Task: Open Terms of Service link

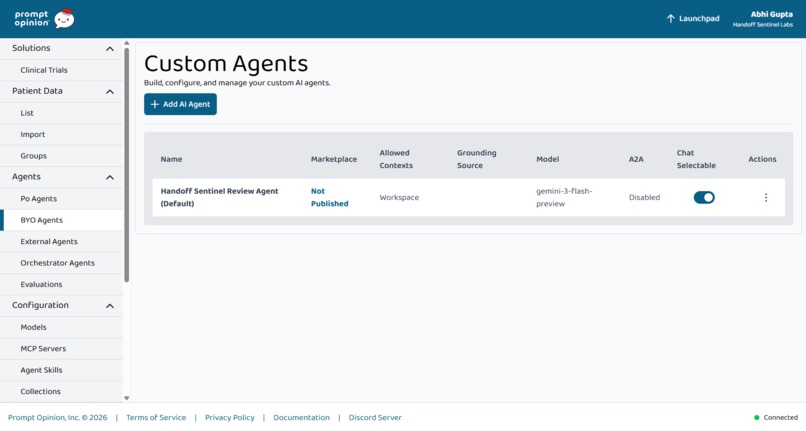Action: (156, 418)
